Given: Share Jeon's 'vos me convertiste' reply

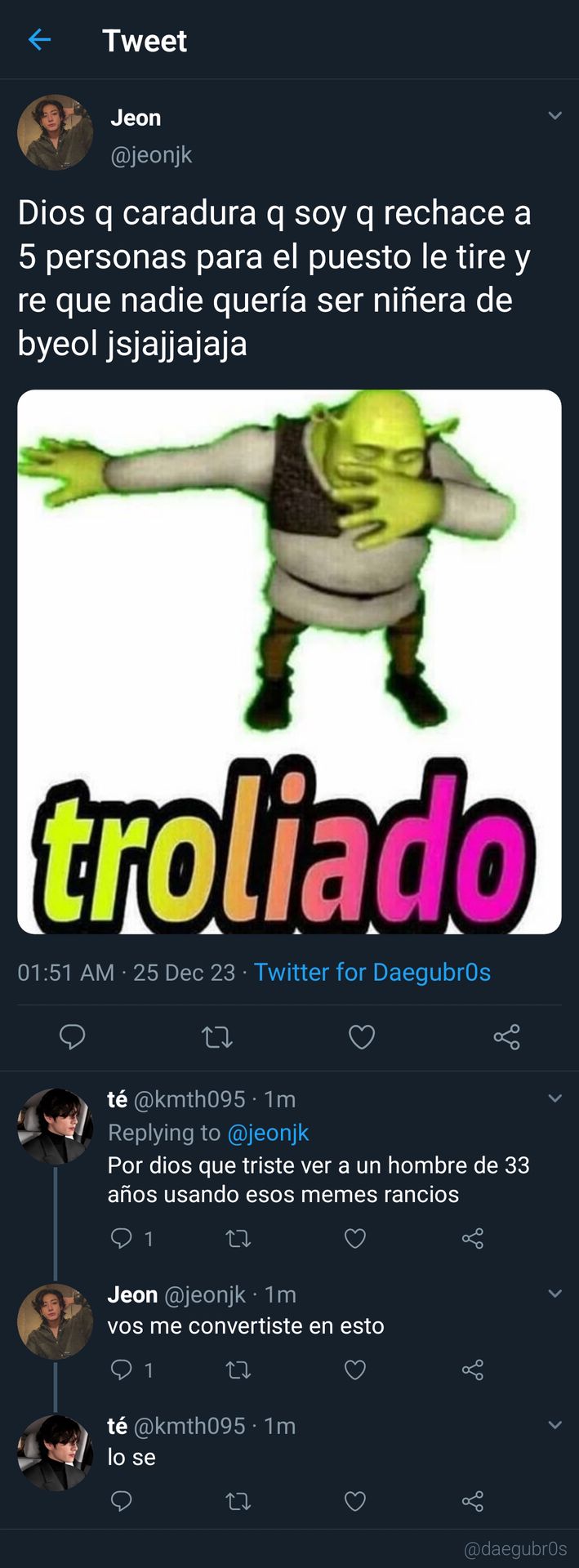Looking at the screenshot, I should [472, 1370].
